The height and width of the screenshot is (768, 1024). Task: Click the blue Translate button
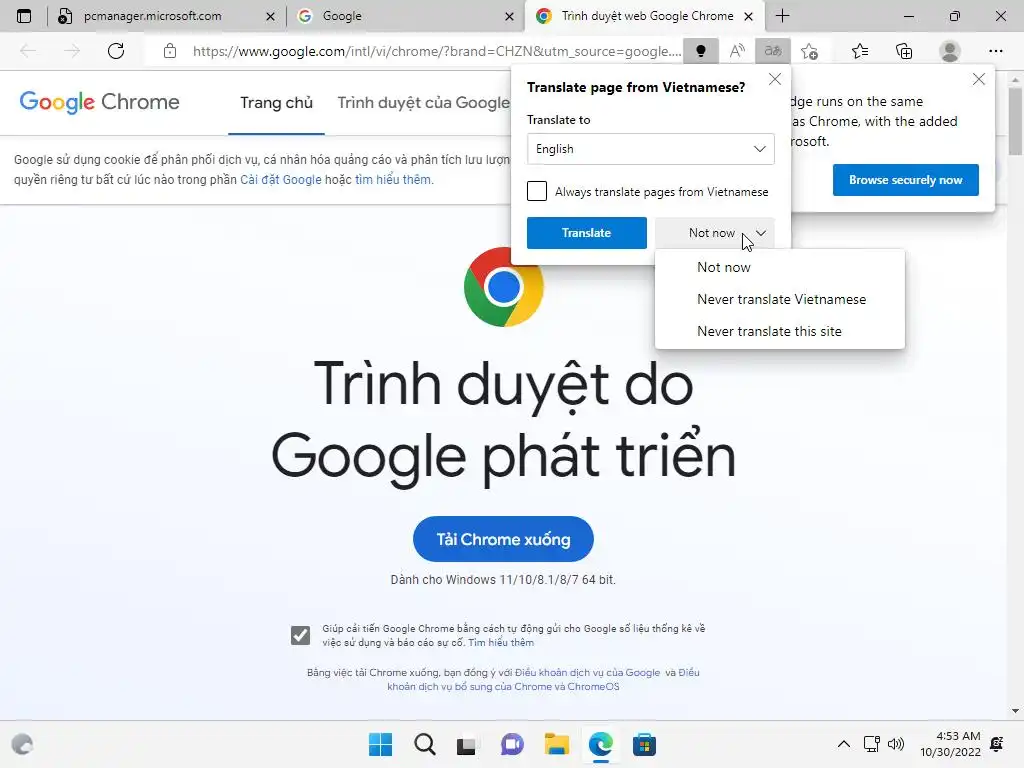(586, 233)
